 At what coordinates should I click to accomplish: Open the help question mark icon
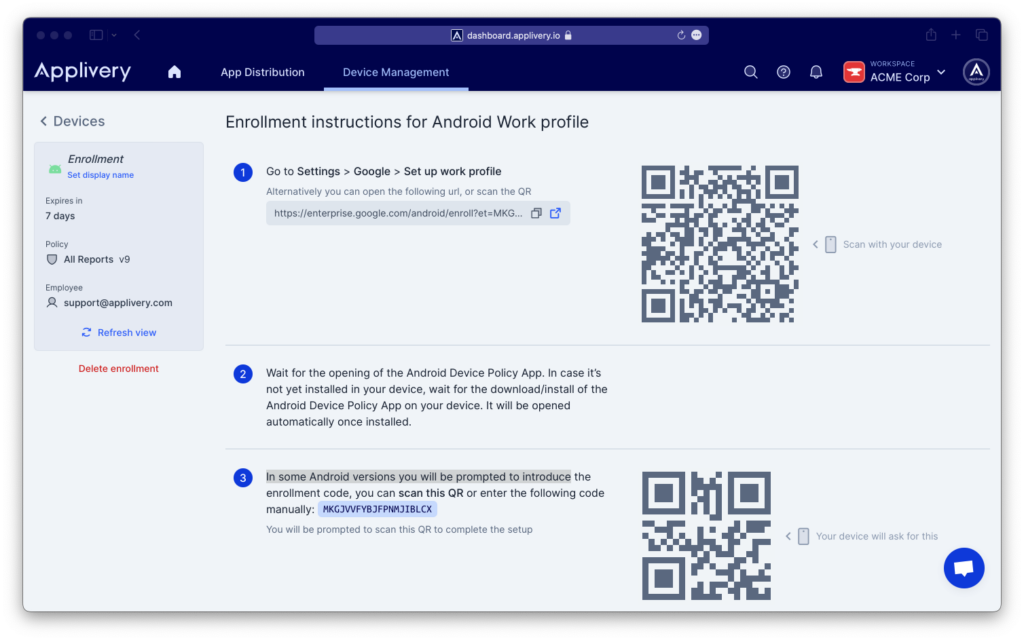click(x=783, y=72)
